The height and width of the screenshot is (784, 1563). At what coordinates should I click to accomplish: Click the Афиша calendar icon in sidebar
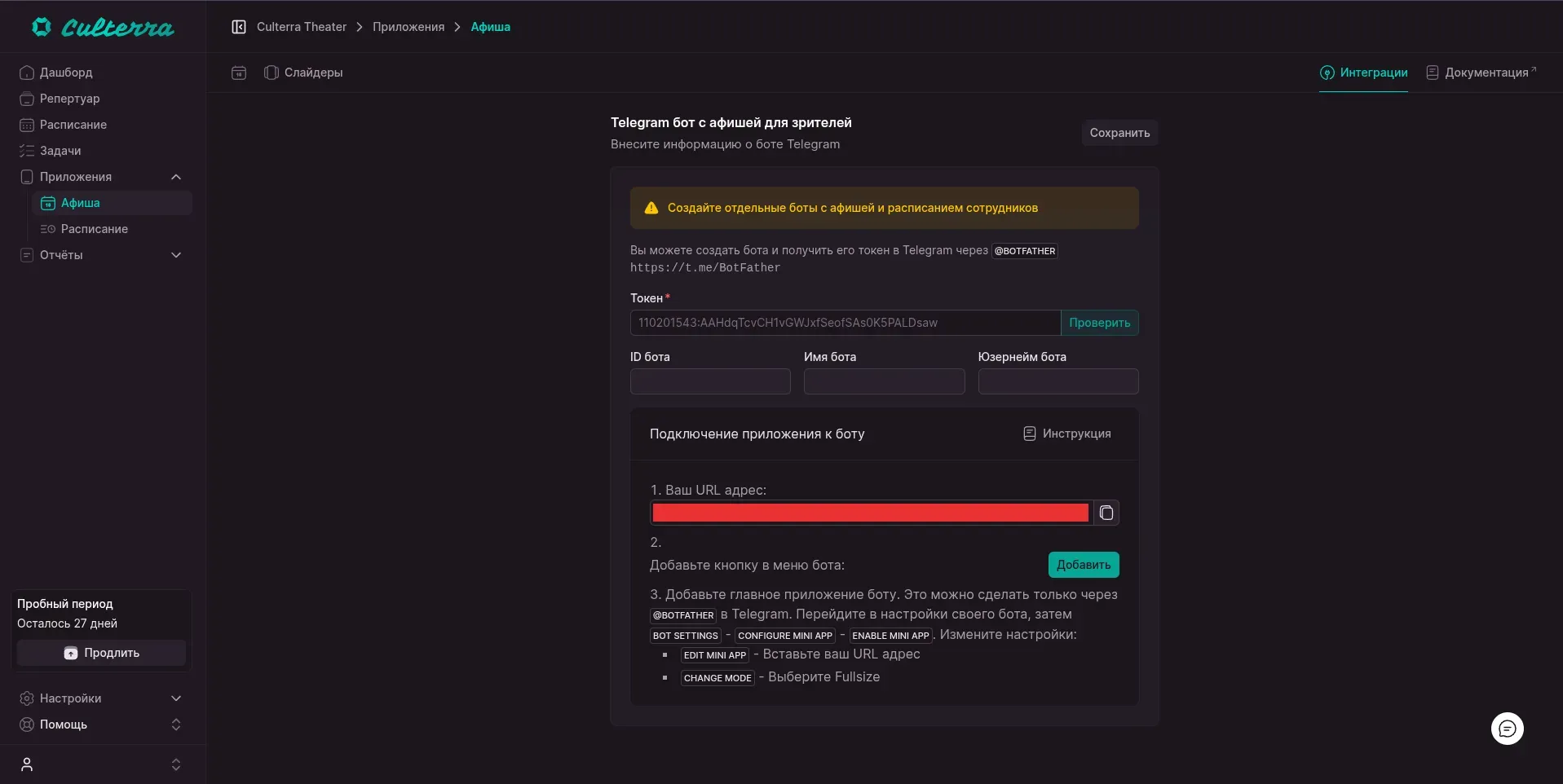click(x=48, y=203)
